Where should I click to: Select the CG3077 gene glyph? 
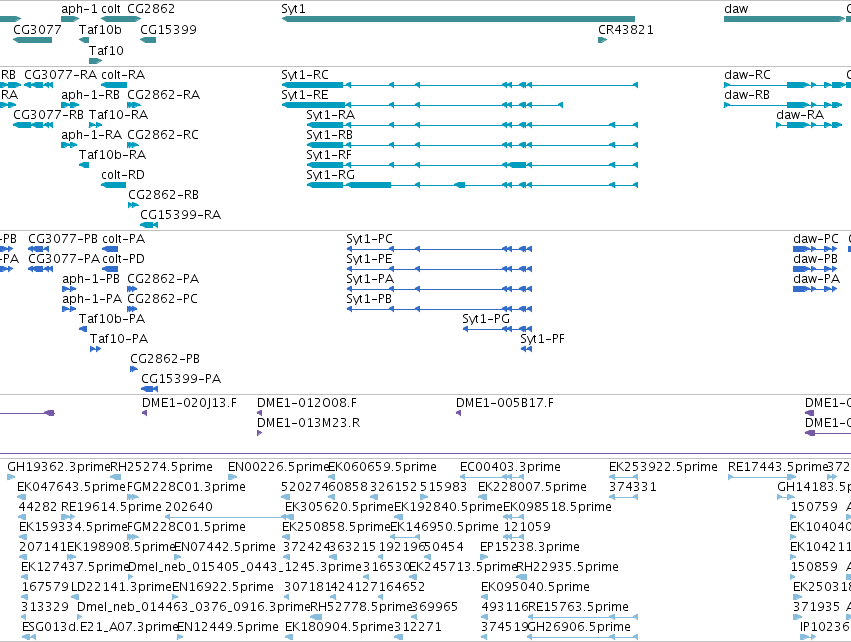coord(33,40)
